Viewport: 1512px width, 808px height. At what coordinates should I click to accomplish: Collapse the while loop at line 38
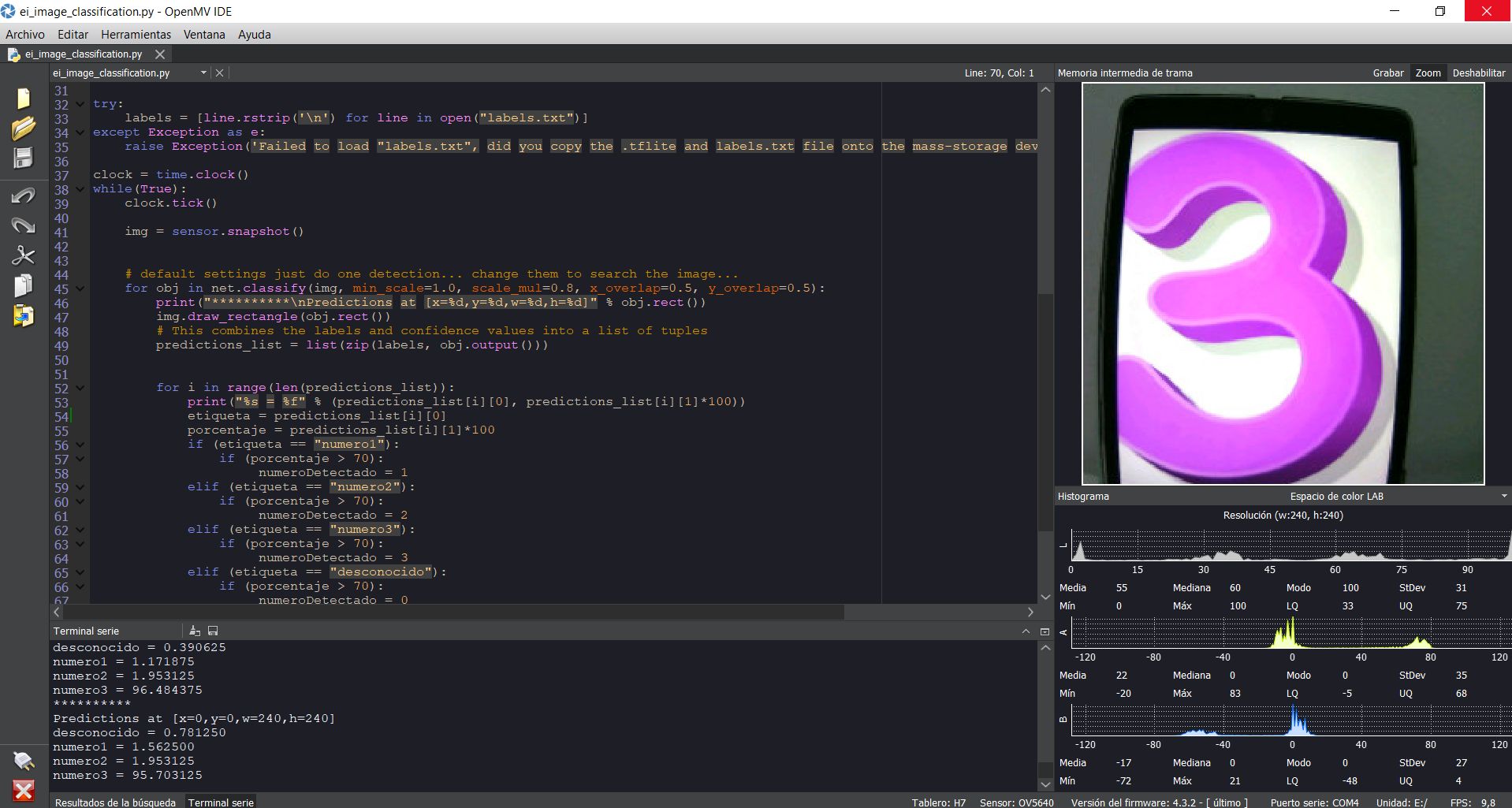pyautogui.click(x=80, y=189)
